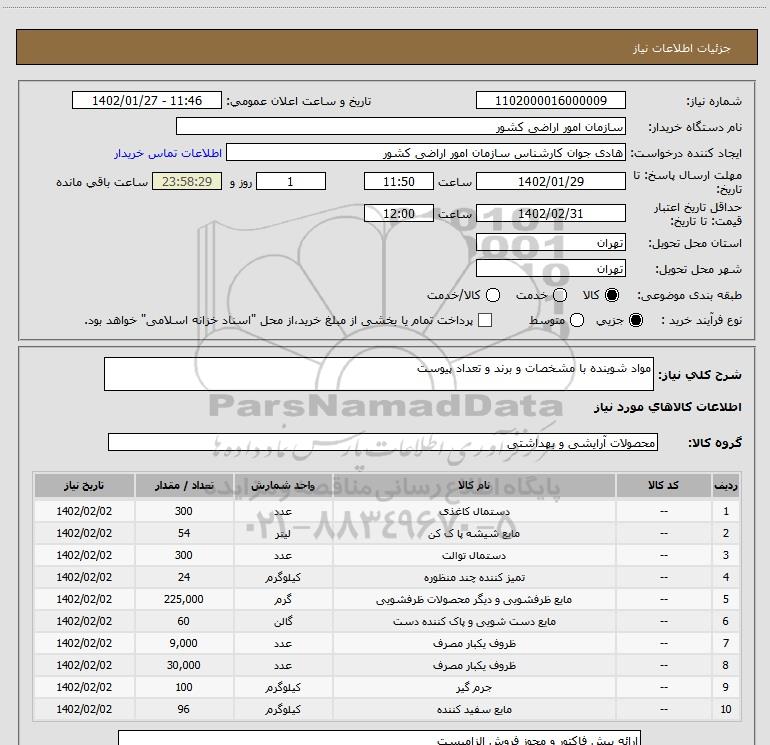The height and width of the screenshot is (745, 770).
Task: Click the کد کالا column header
Action: click(x=663, y=485)
